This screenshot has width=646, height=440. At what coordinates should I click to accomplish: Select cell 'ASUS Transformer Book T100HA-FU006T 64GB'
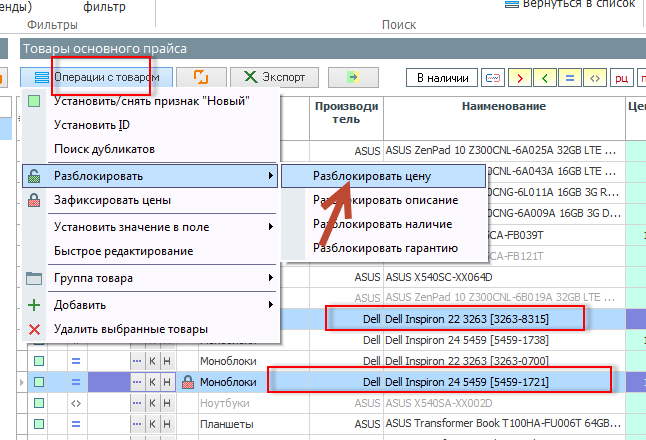(x=504, y=424)
